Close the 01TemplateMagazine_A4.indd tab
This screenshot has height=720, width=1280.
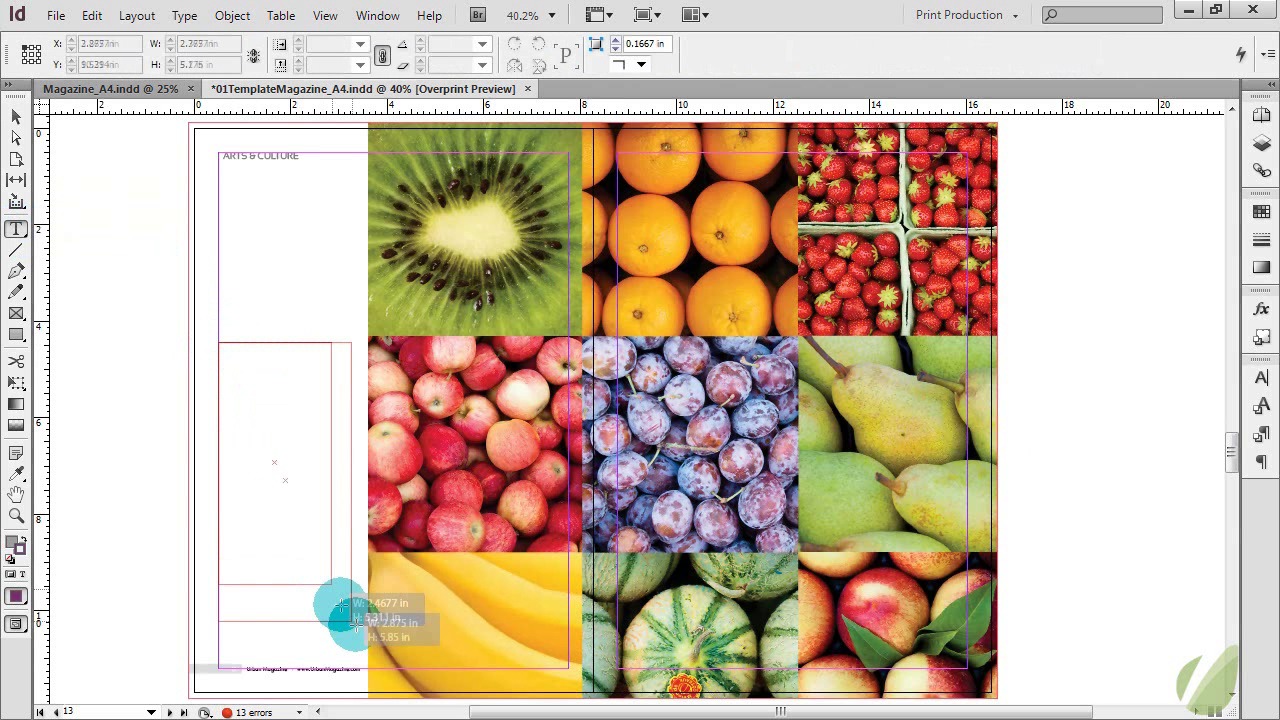point(528,89)
